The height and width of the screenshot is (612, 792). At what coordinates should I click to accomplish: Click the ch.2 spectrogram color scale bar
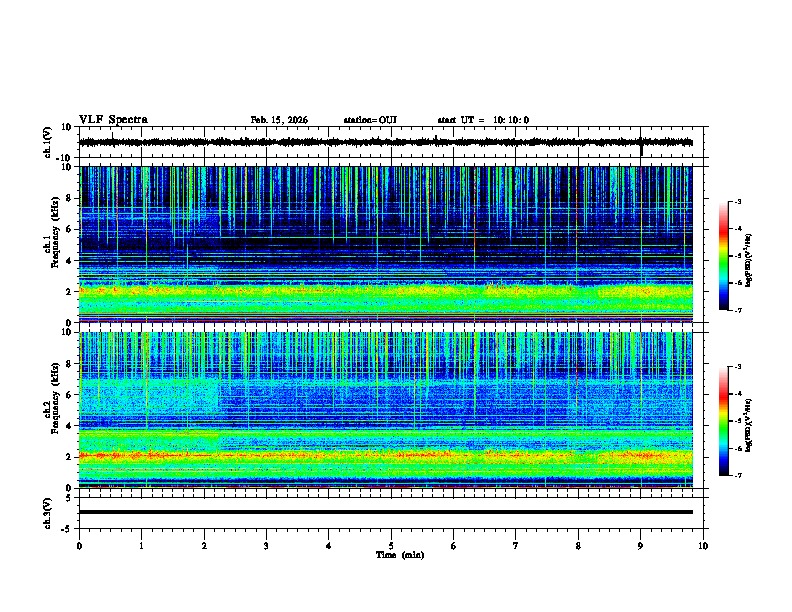click(724, 421)
